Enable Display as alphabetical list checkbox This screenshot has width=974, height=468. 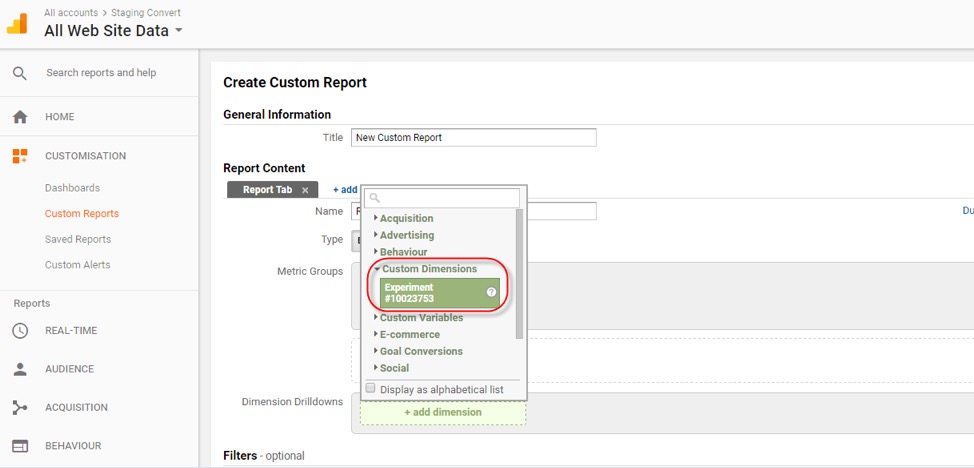371,388
